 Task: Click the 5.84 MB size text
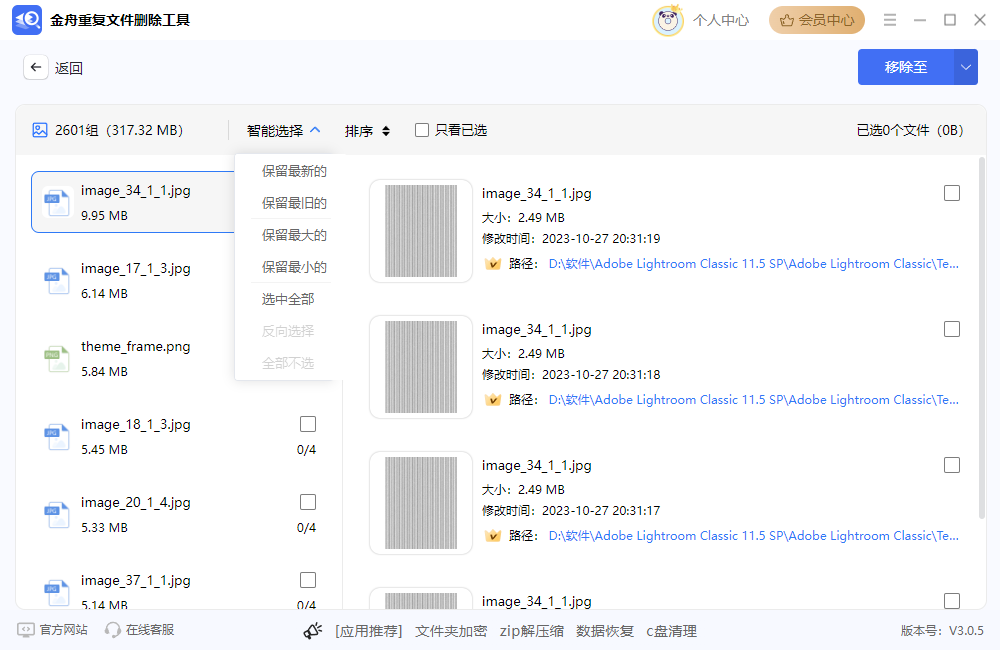105,371
